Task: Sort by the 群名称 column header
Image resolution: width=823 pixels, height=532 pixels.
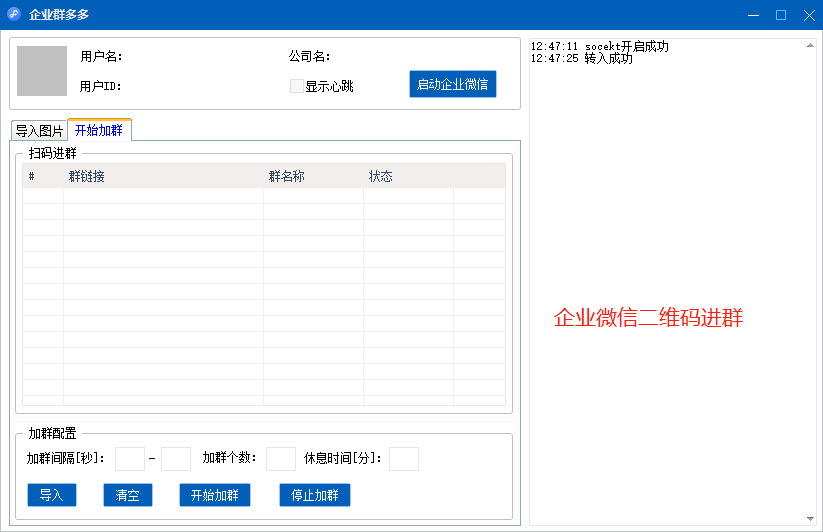Action: click(x=312, y=177)
